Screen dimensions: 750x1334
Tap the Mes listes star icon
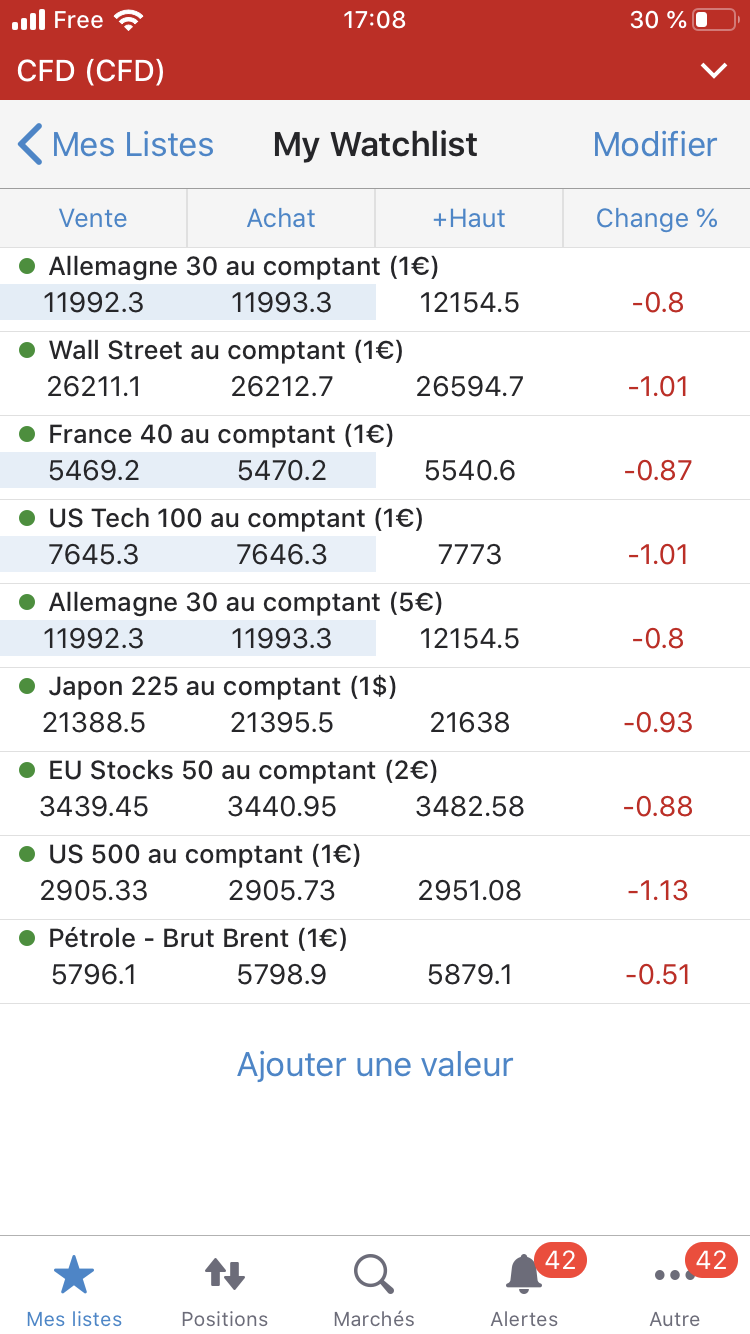[x=74, y=1275]
